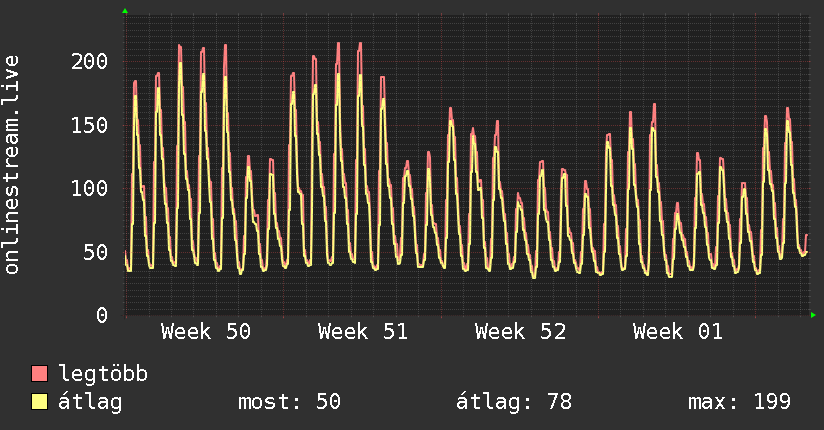Click the 'átlag: 78' average value

(513, 402)
